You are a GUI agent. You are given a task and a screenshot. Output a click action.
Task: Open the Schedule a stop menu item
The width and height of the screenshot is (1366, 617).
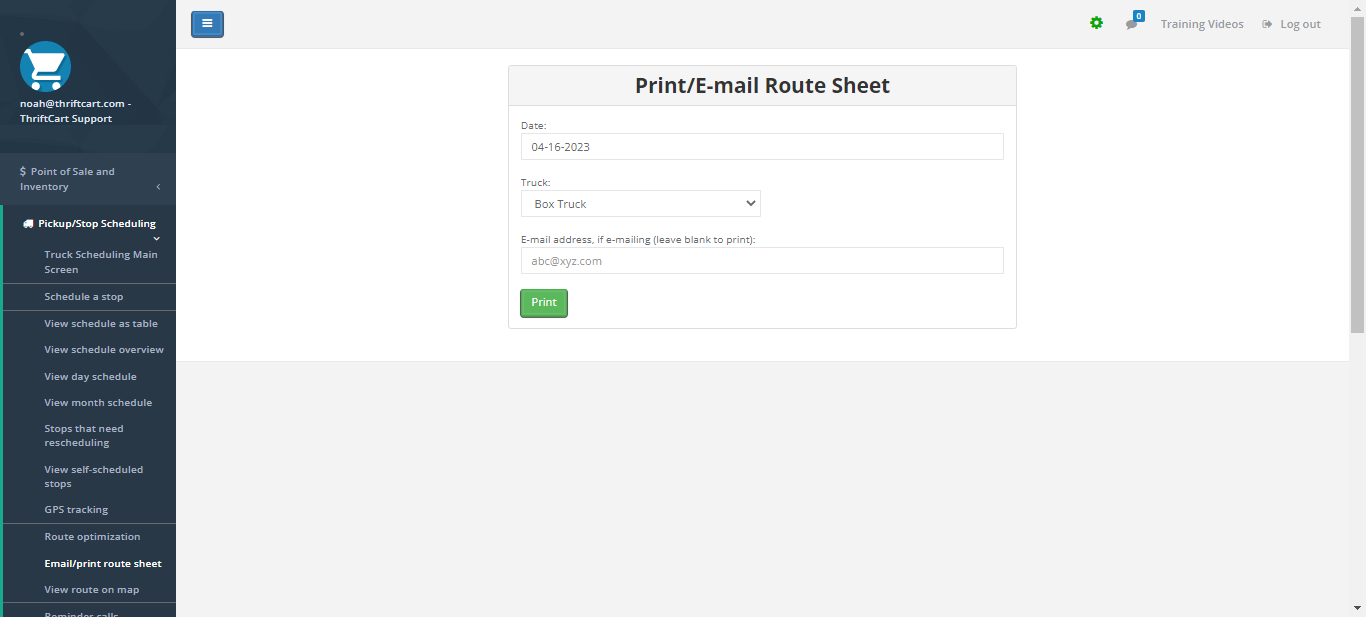point(83,296)
